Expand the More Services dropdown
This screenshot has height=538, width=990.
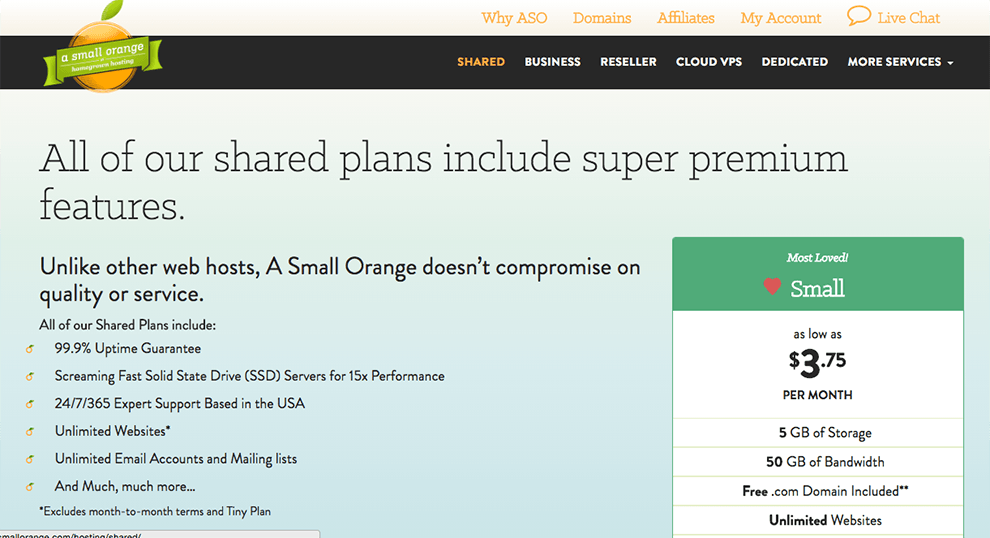point(900,62)
